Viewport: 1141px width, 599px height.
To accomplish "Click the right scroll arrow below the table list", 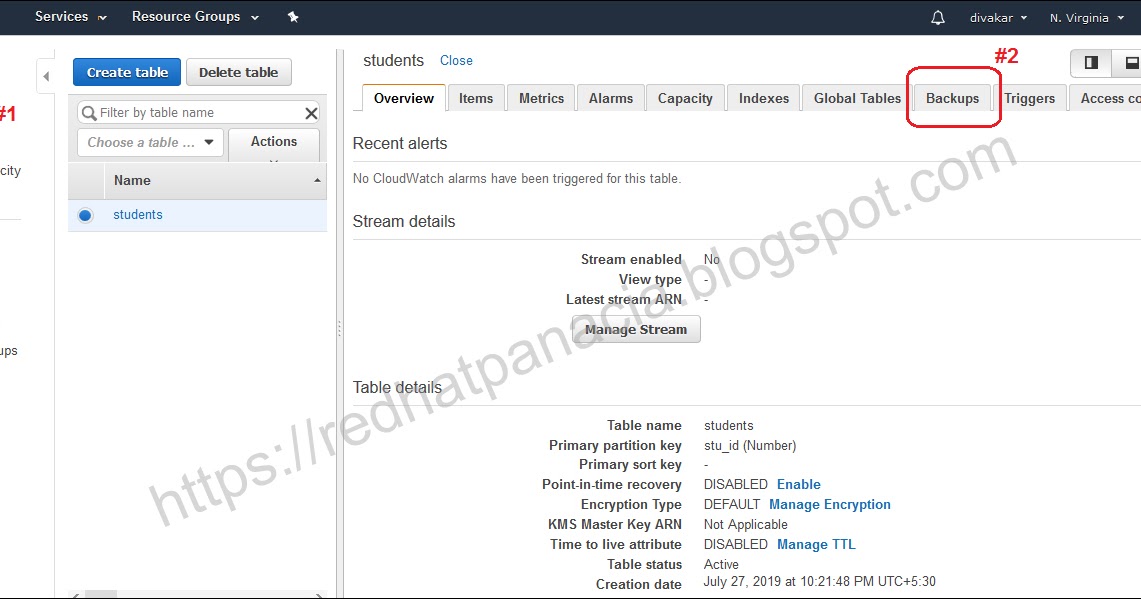I will point(320,593).
